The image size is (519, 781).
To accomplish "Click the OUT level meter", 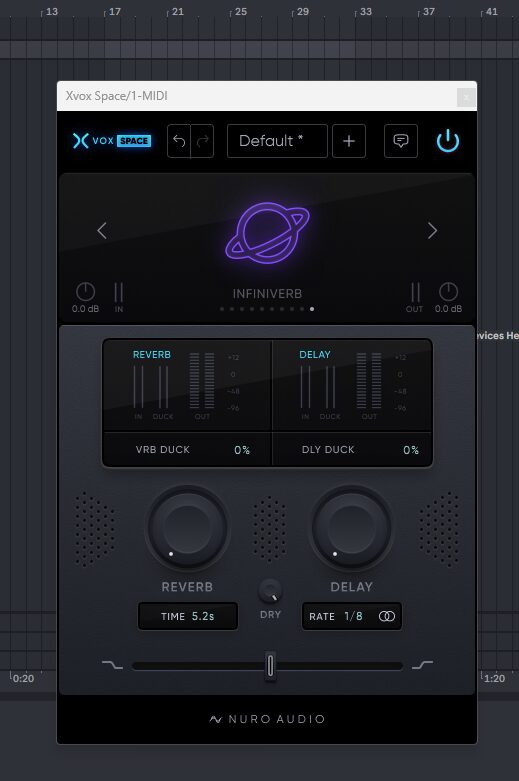I will tap(415, 292).
